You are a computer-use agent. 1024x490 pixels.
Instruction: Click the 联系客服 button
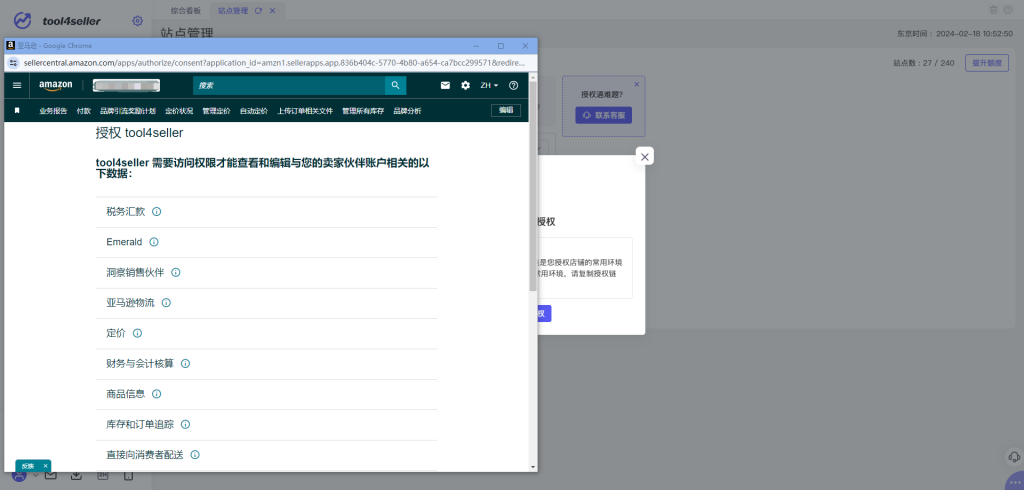tap(603, 115)
